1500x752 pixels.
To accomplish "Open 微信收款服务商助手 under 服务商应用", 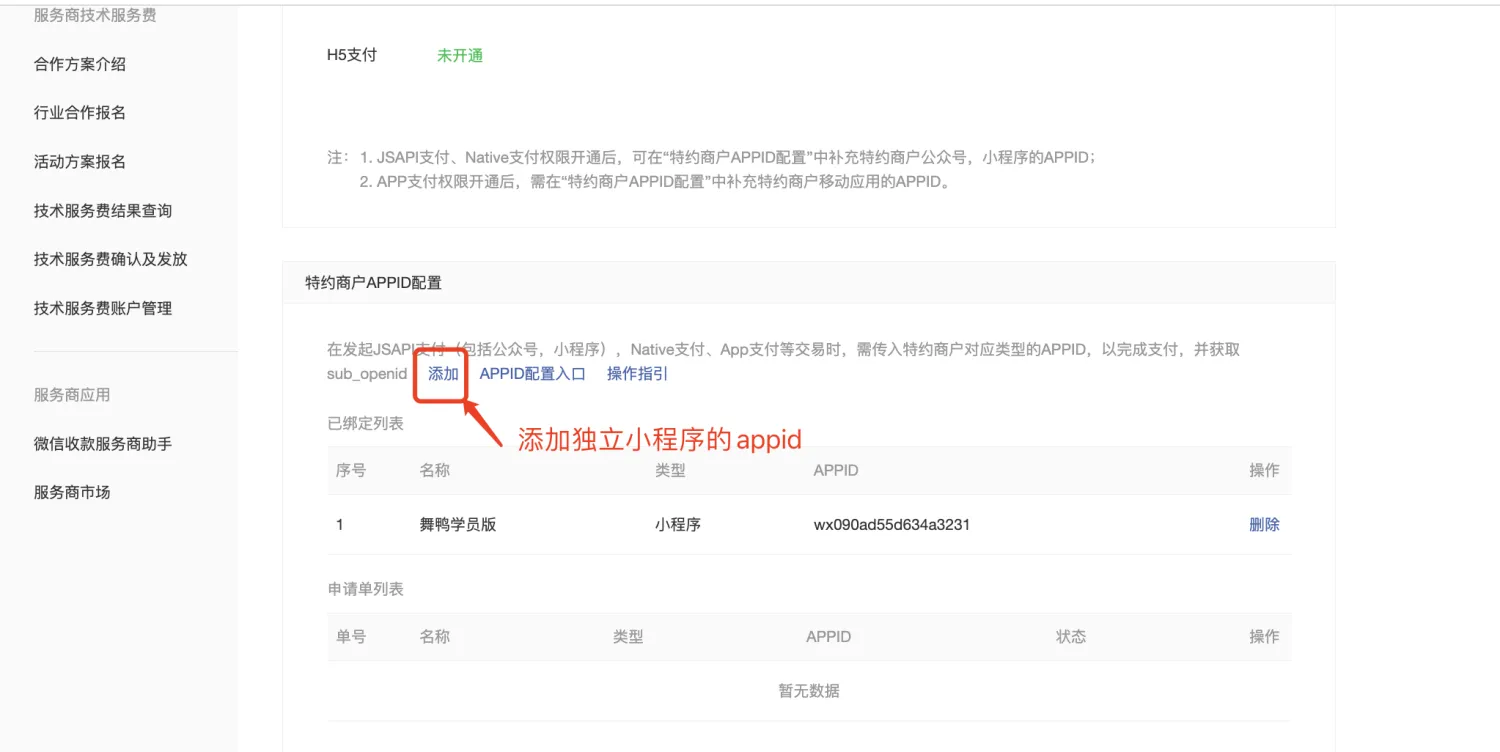I will click(103, 443).
